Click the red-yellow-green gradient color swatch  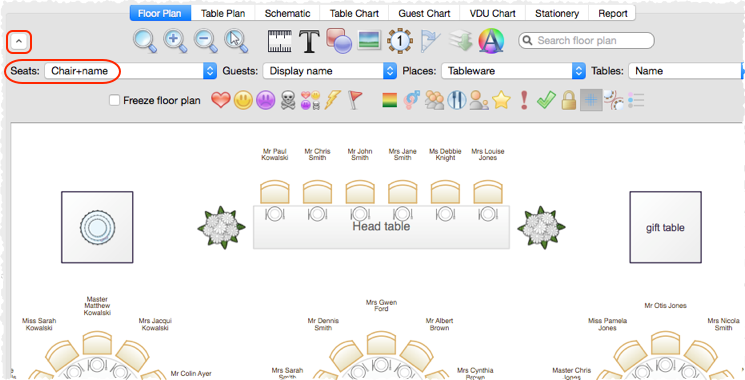[390, 100]
